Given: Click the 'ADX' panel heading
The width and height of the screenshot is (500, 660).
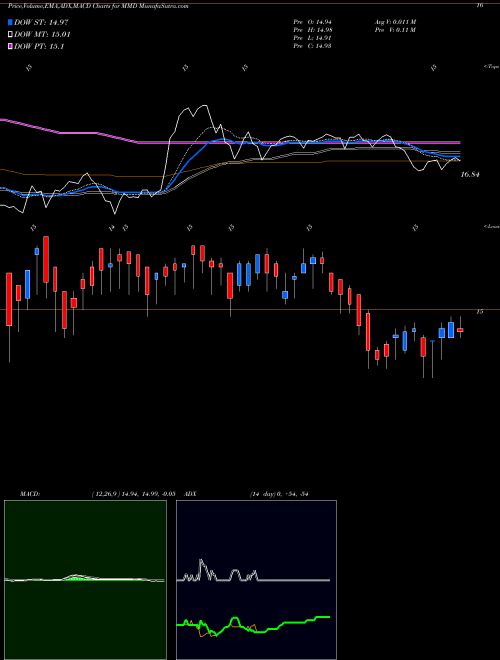Looking at the screenshot, I should pos(191,494).
